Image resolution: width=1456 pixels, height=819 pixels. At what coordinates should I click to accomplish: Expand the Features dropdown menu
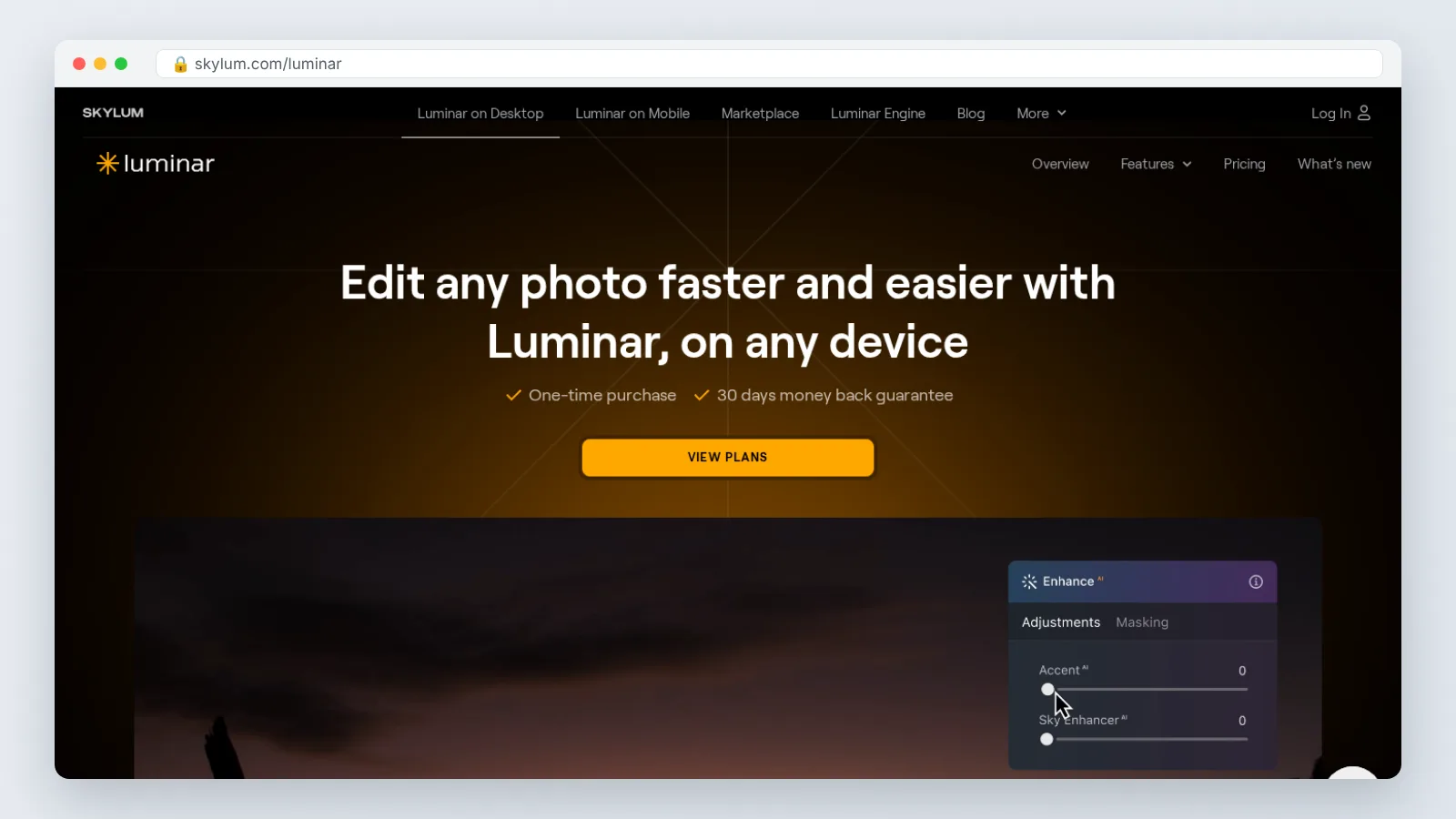pos(1156,164)
